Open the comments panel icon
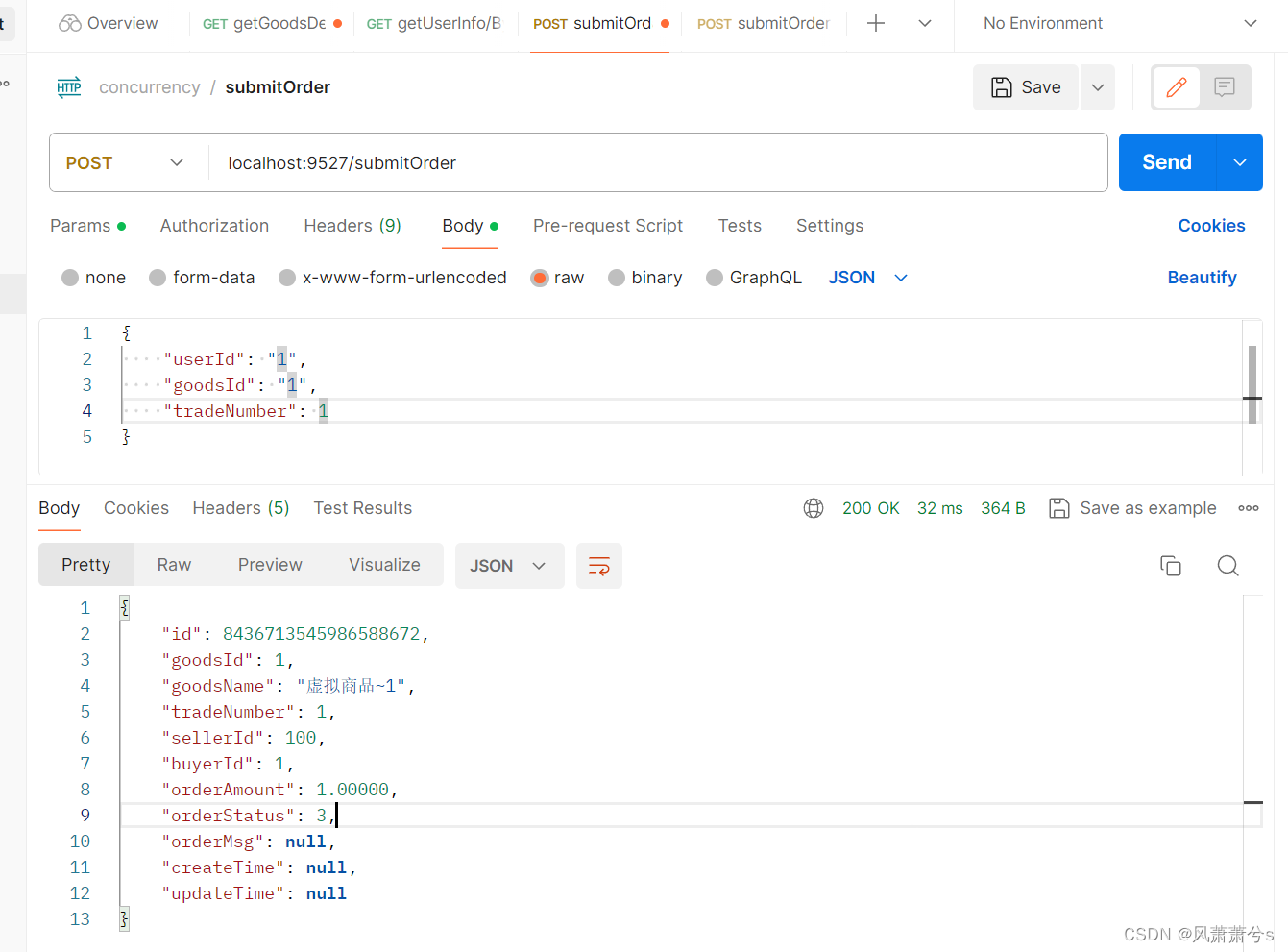This screenshot has width=1288, height=952. (1224, 87)
